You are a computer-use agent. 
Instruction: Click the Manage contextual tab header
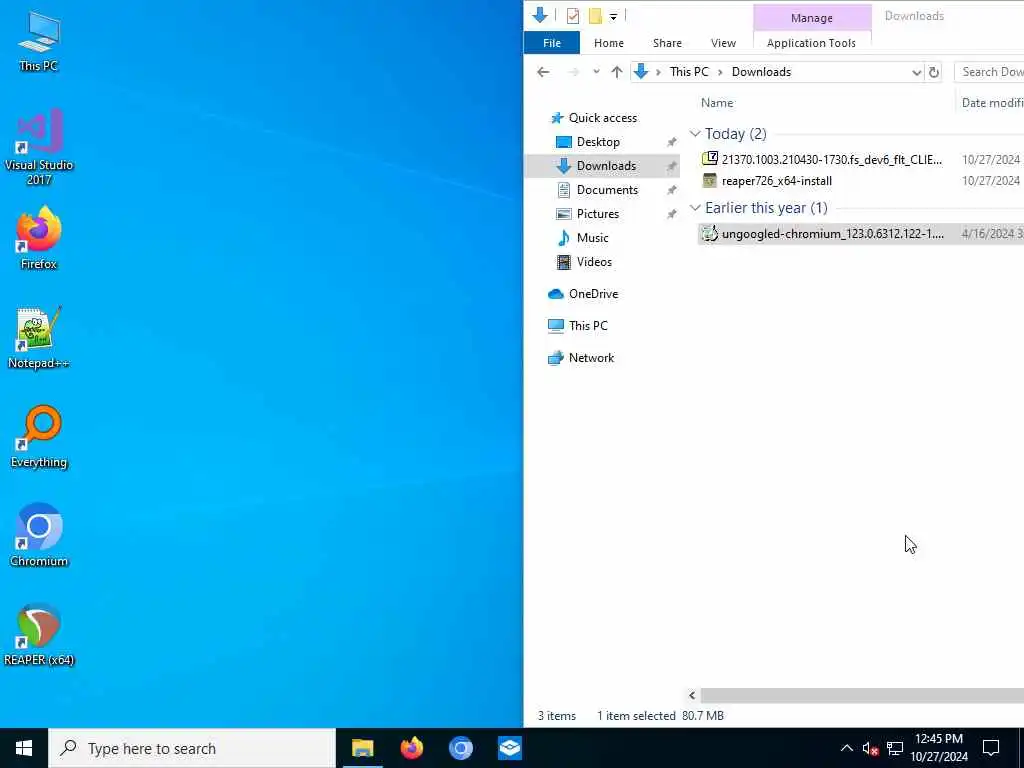[x=812, y=18]
